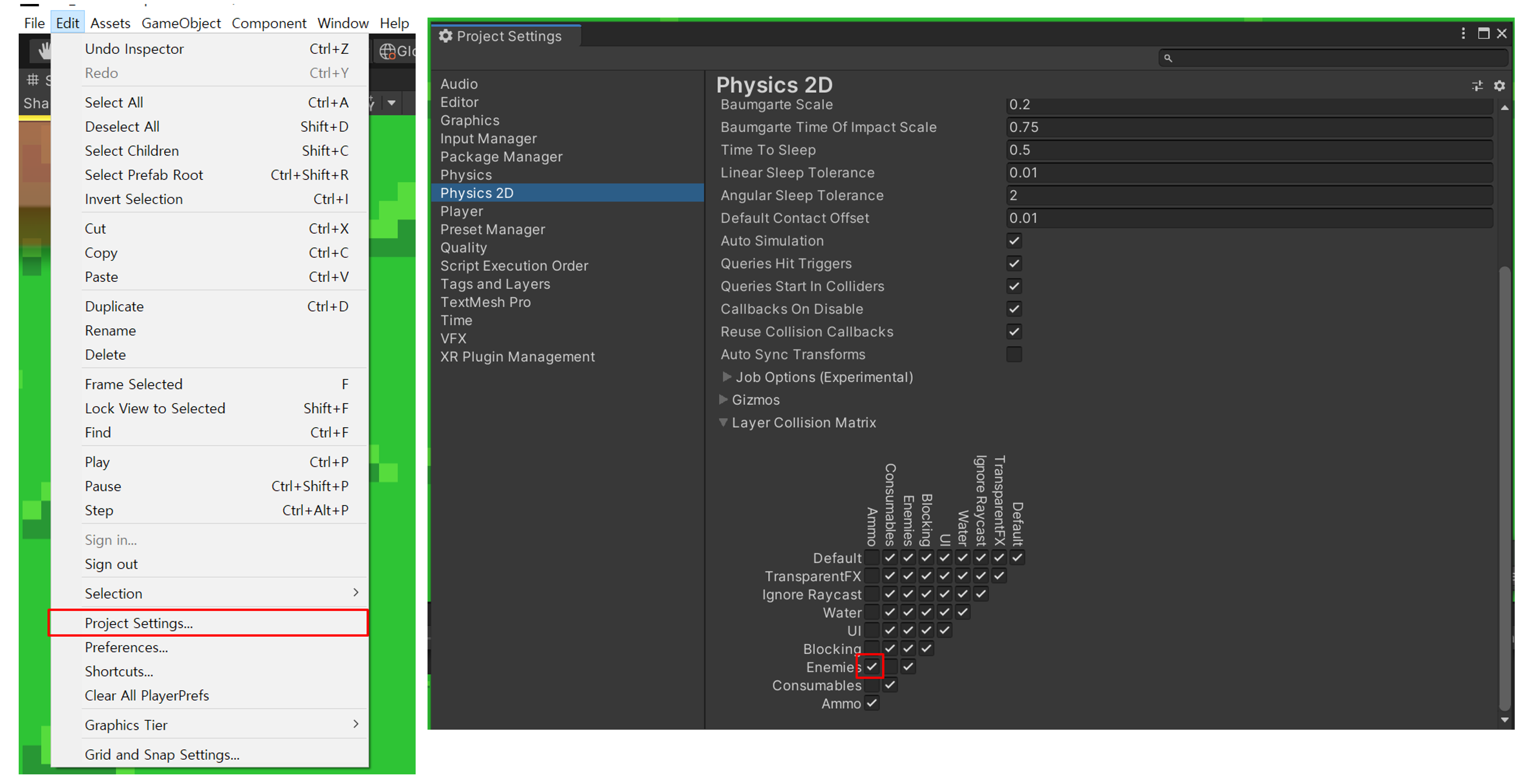Click scrollbar down arrow in settings
The width and height of the screenshot is (1530, 784).
[x=1505, y=719]
